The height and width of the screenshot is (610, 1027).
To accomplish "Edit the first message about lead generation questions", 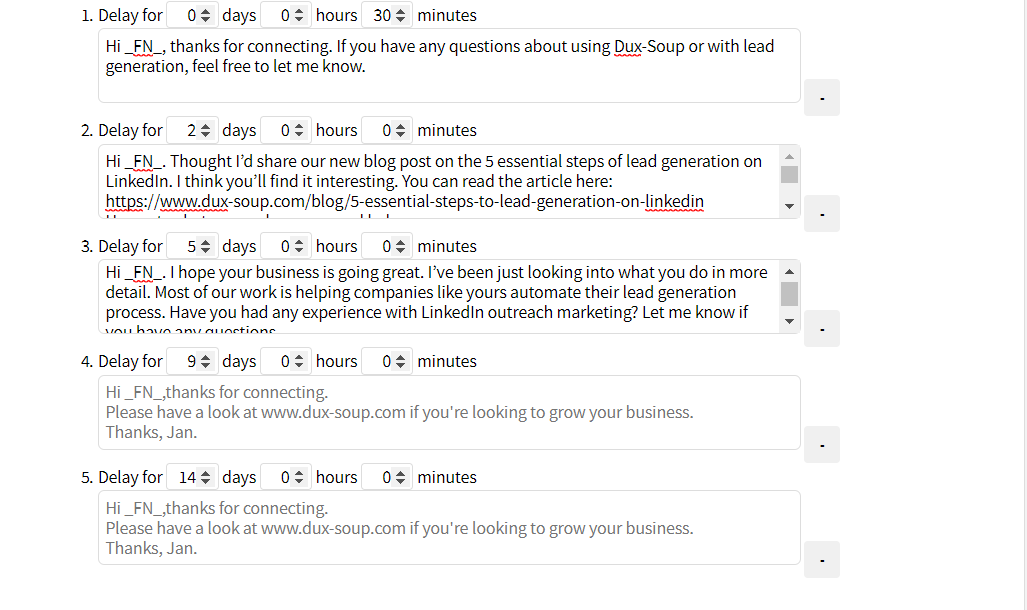I will click(449, 66).
